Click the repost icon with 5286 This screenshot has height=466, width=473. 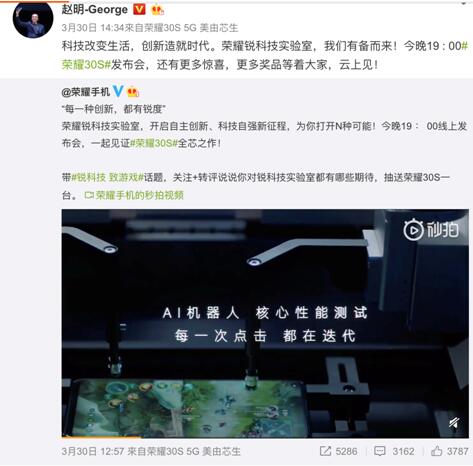[338, 451]
